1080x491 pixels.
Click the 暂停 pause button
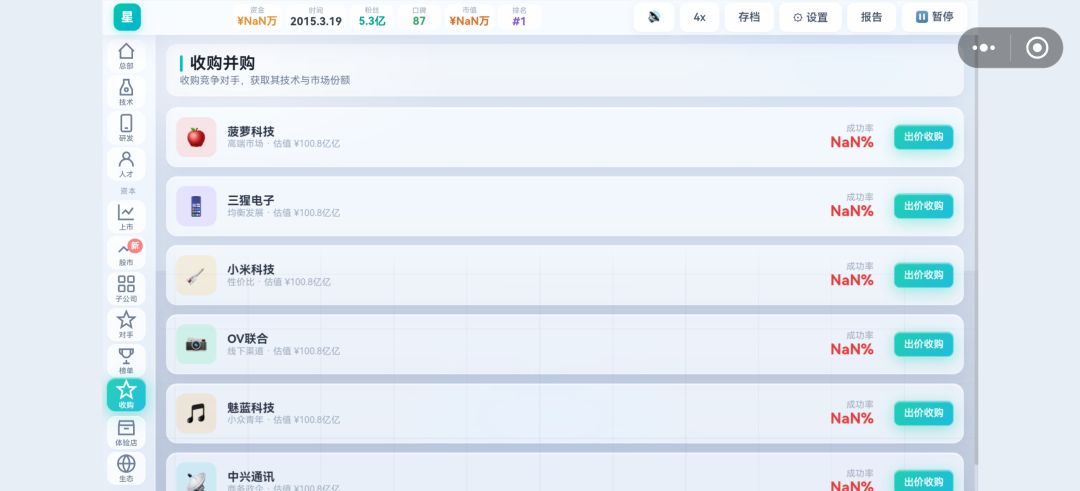tap(935, 17)
